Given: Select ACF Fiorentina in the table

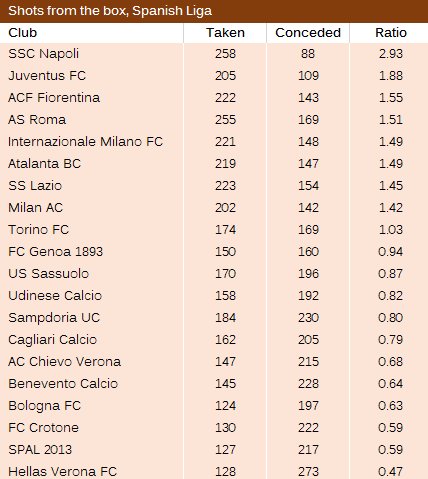Looking at the screenshot, I should (54, 98).
